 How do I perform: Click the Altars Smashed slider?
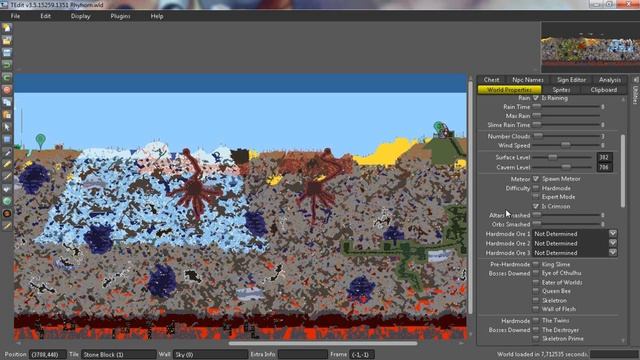coord(567,215)
